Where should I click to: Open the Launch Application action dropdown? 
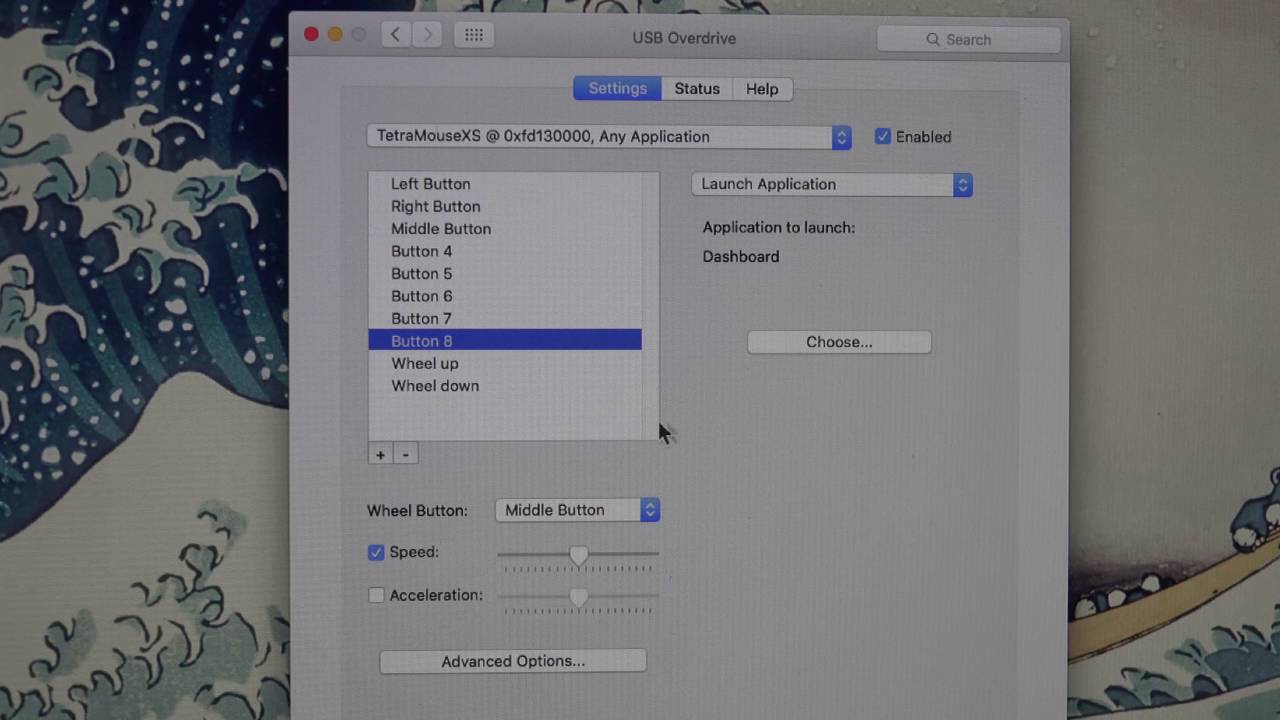832,184
